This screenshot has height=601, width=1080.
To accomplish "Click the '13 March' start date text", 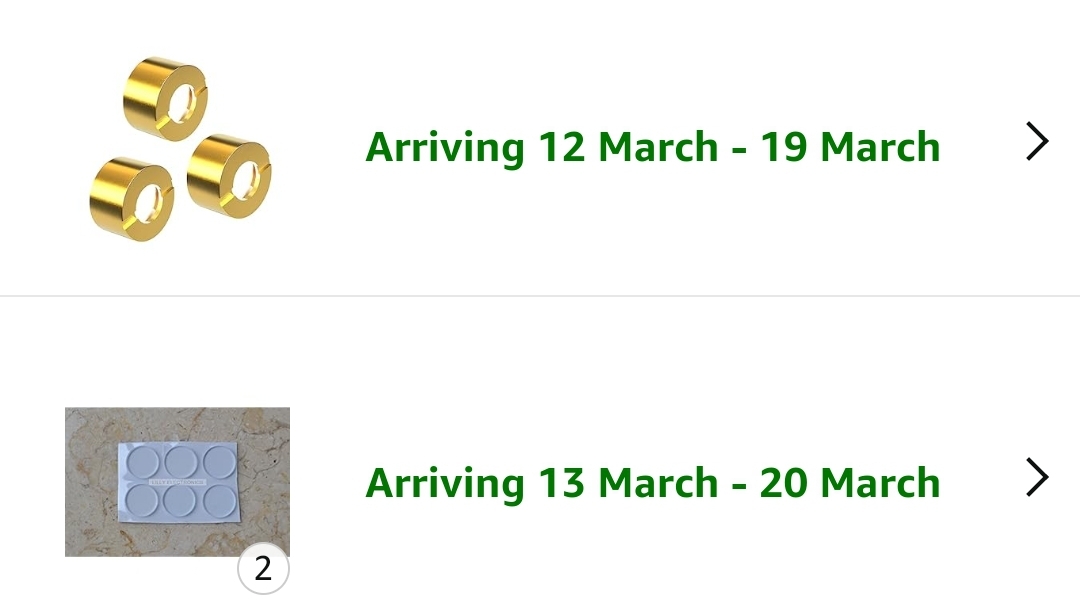I will pos(628,483).
